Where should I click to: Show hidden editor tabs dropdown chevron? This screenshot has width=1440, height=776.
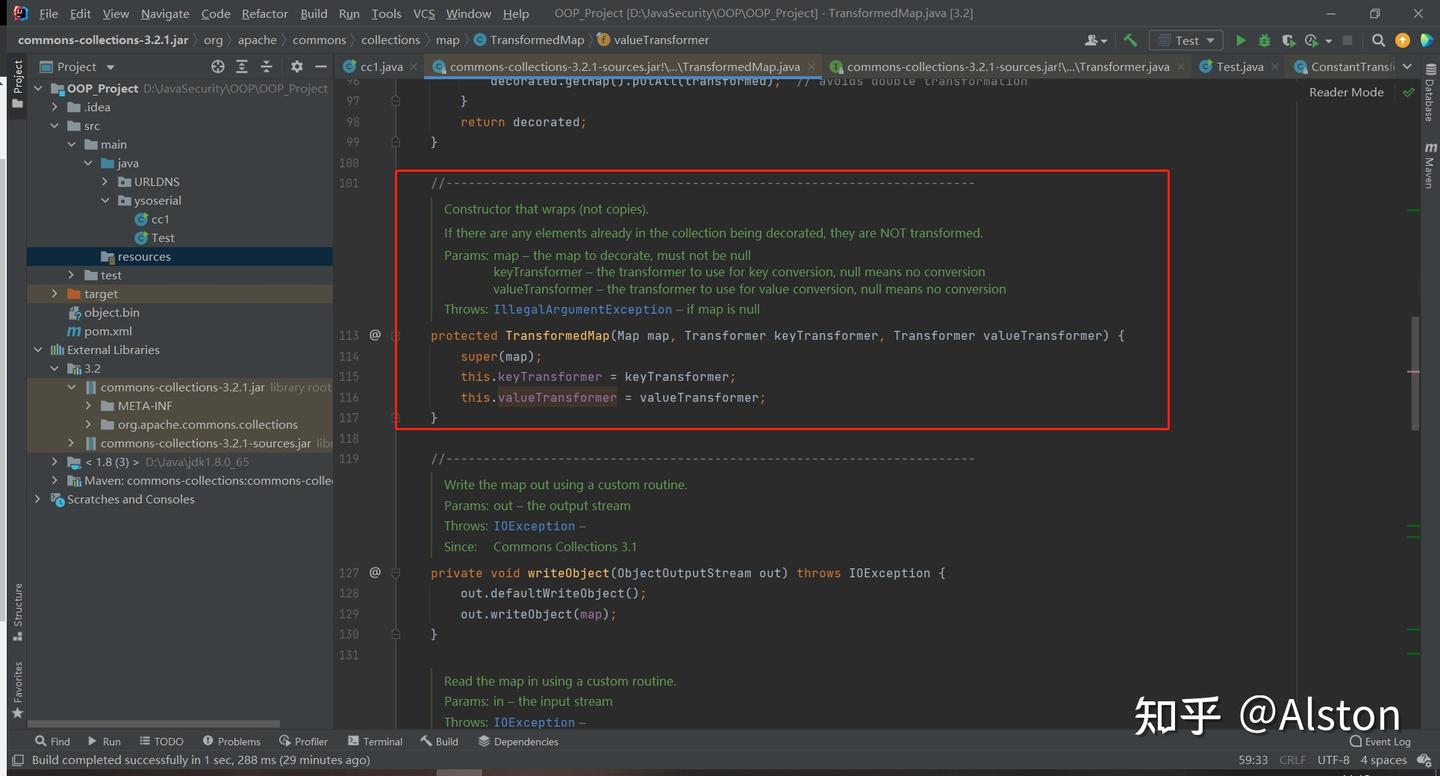coord(1407,67)
